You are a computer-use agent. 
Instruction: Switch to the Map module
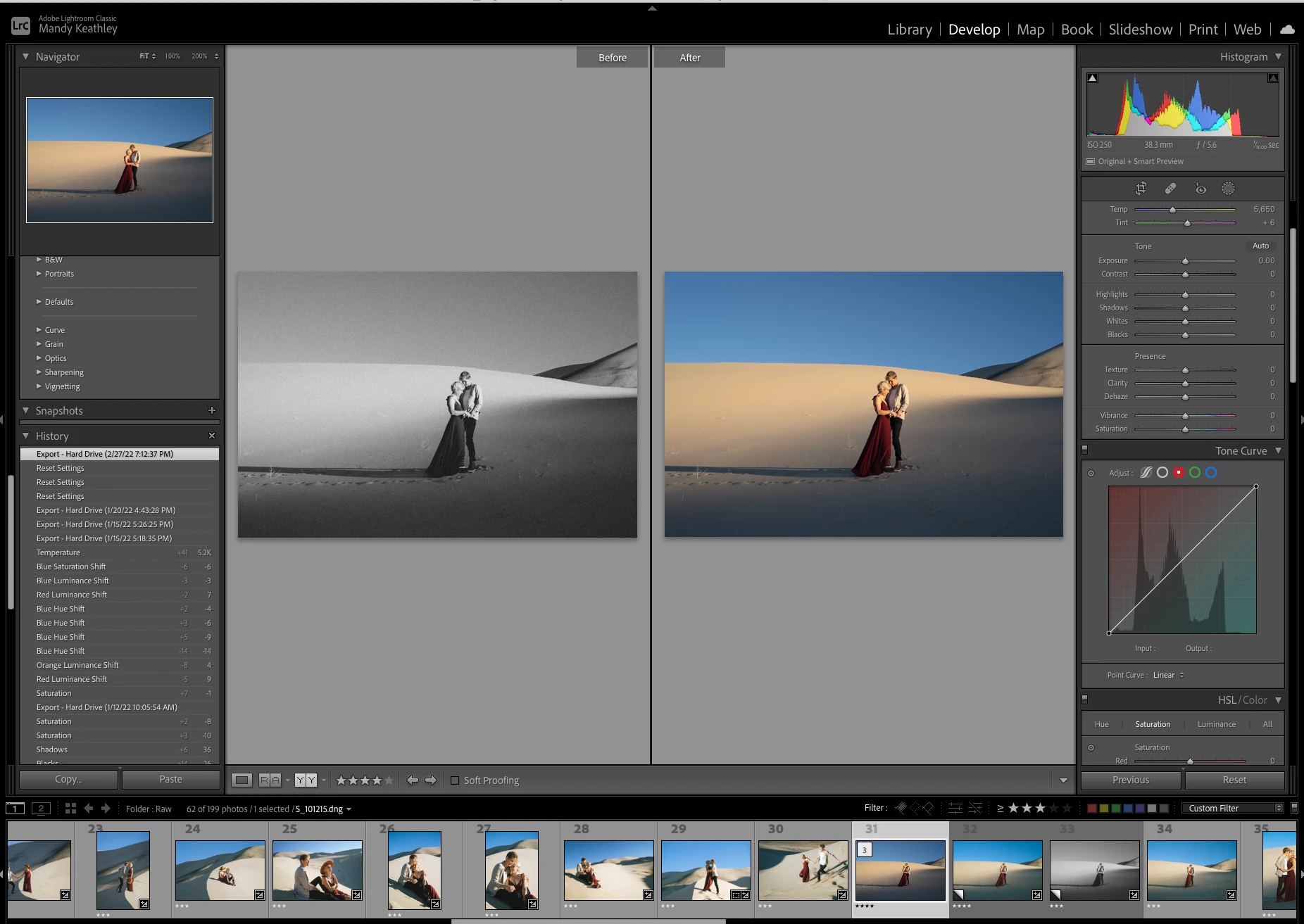click(x=1030, y=30)
